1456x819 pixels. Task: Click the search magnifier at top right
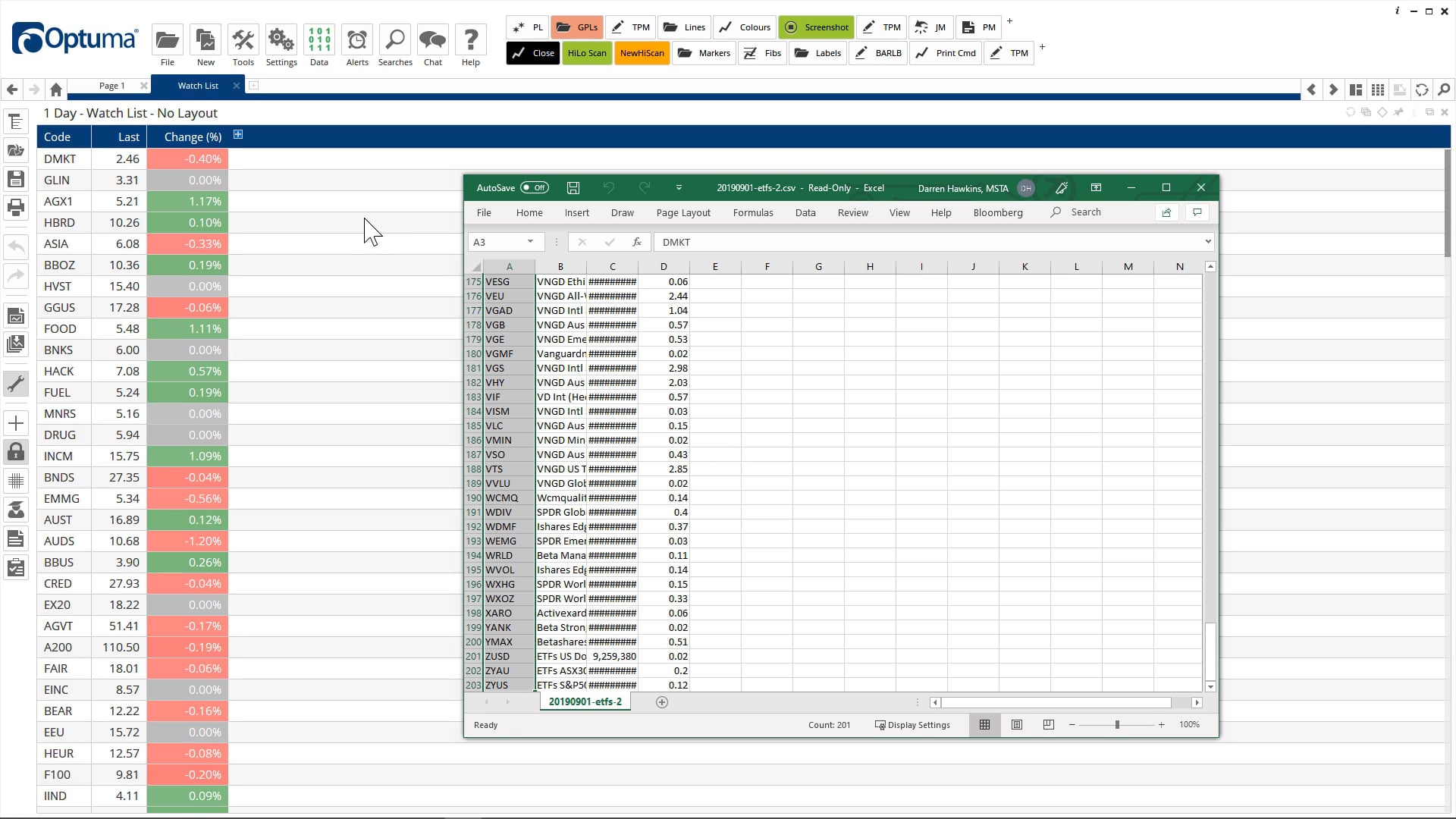(1444, 89)
